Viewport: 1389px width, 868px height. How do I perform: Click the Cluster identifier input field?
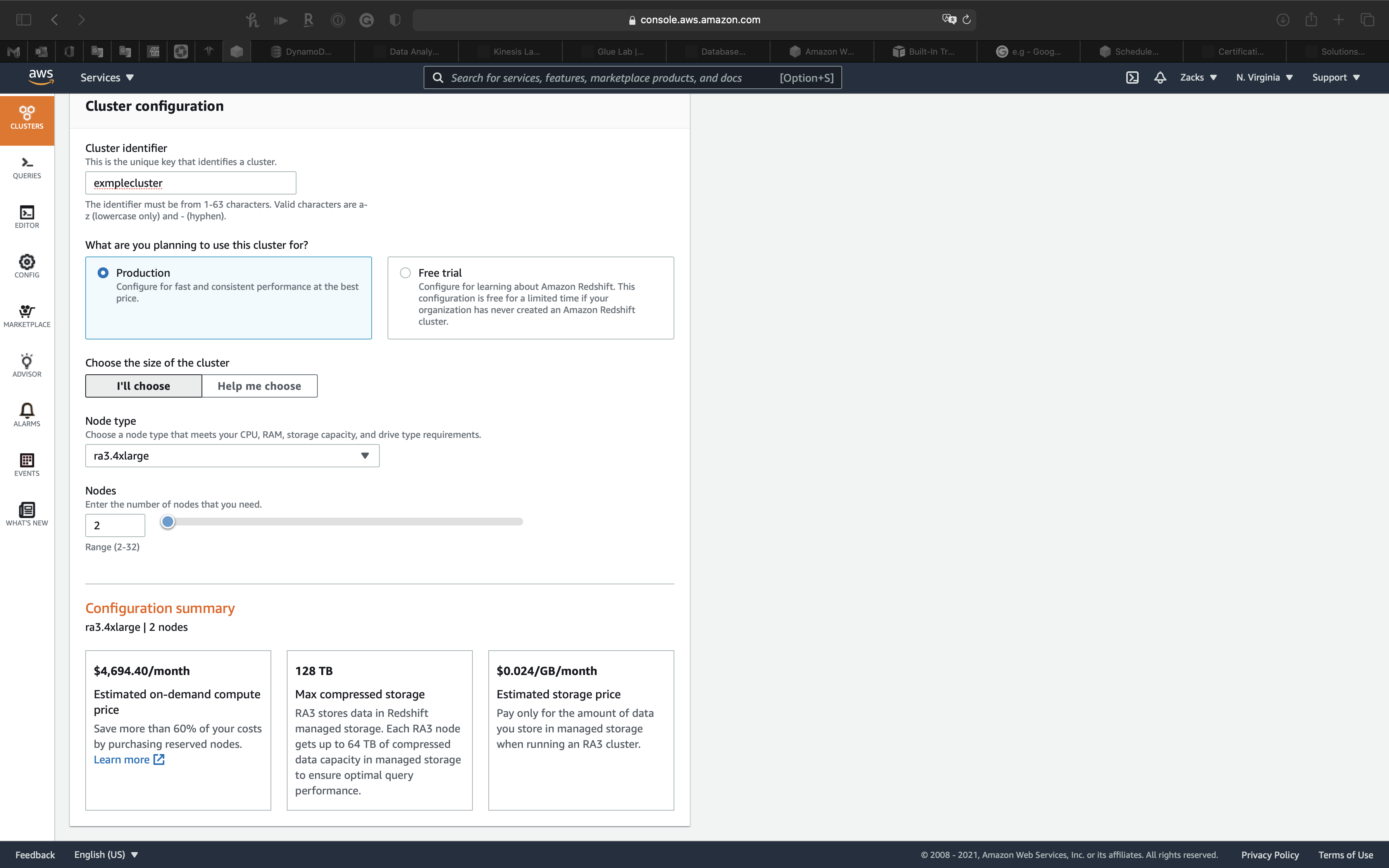(x=191, y=183)
